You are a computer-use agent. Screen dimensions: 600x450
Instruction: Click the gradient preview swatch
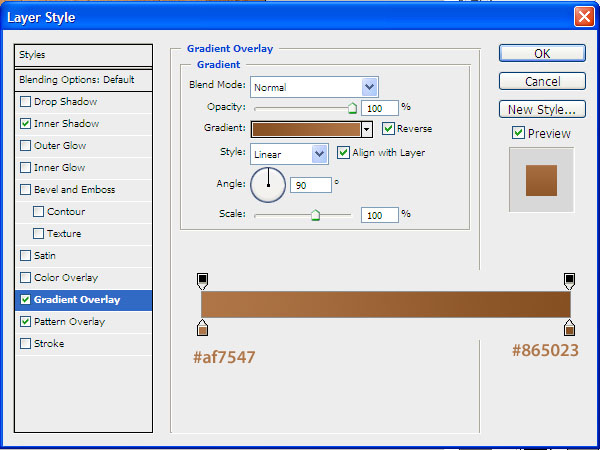pos(305,129)
